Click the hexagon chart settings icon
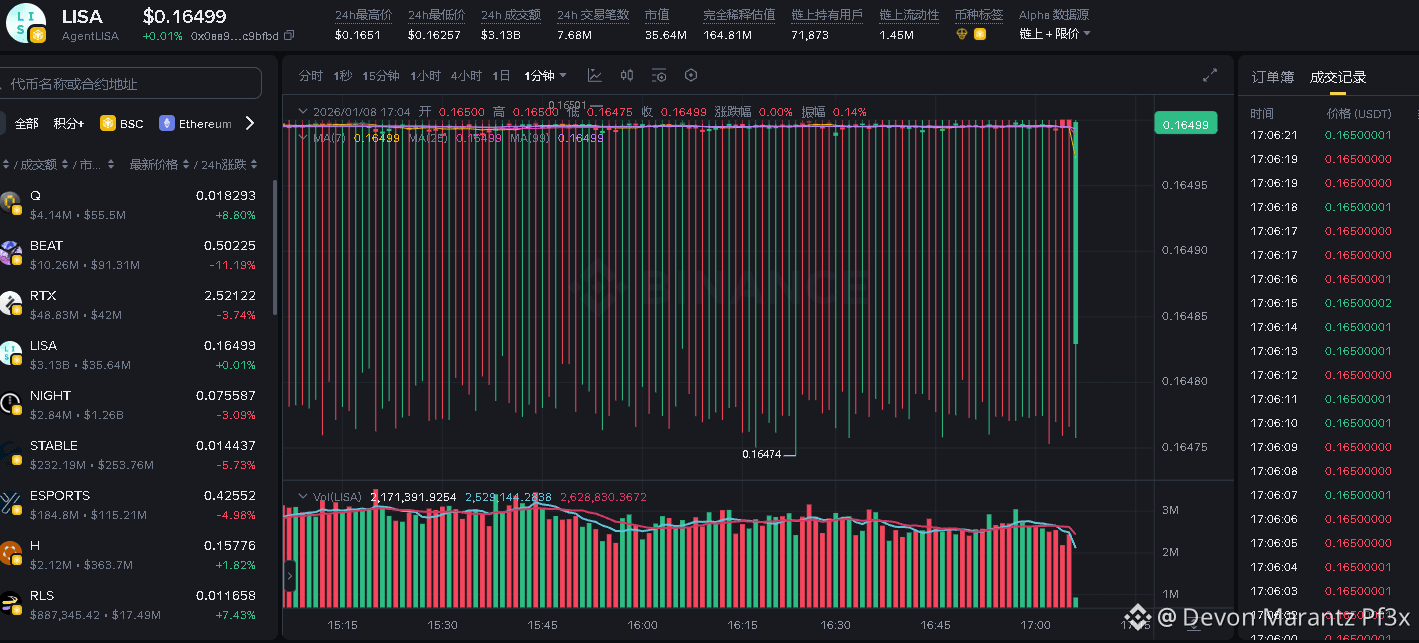The image size is (1419, 643). (691, 76)
